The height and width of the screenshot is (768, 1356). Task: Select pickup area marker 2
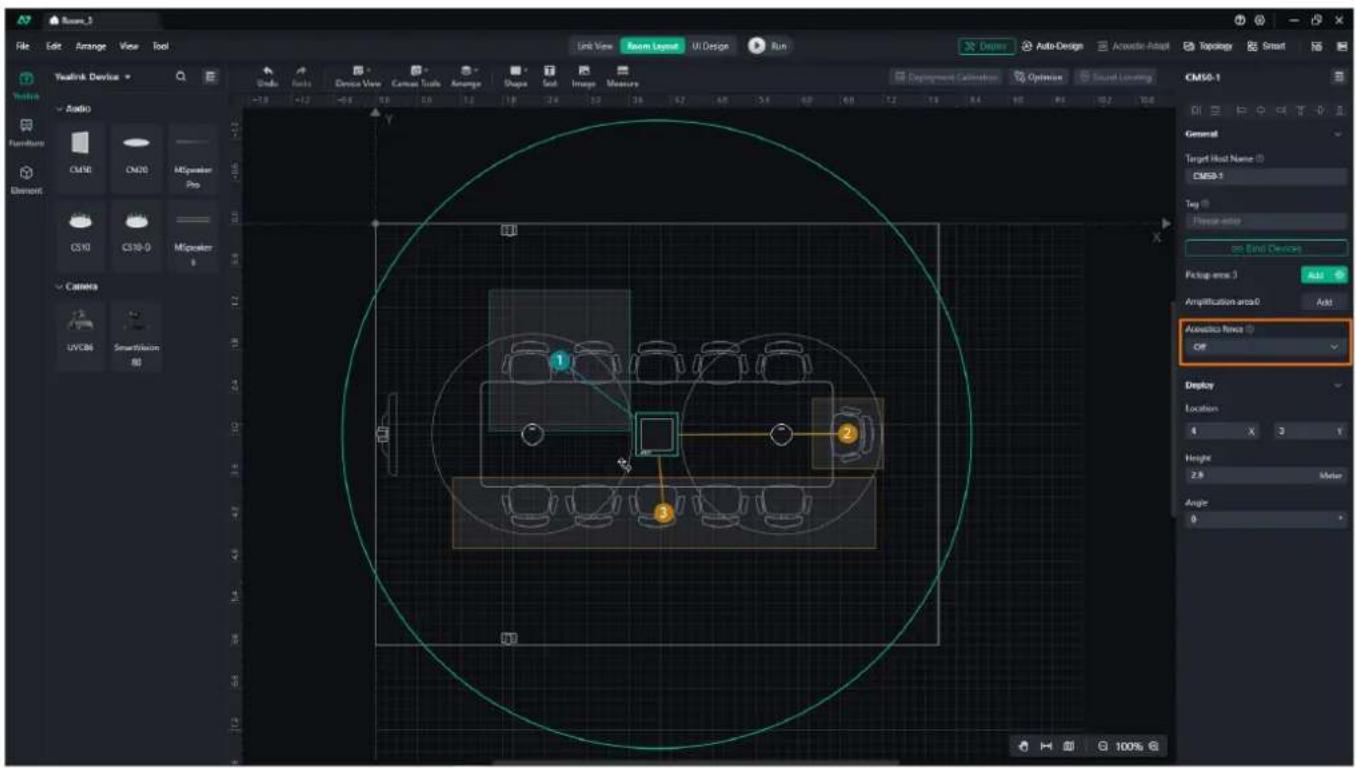(x=847, y=433)
